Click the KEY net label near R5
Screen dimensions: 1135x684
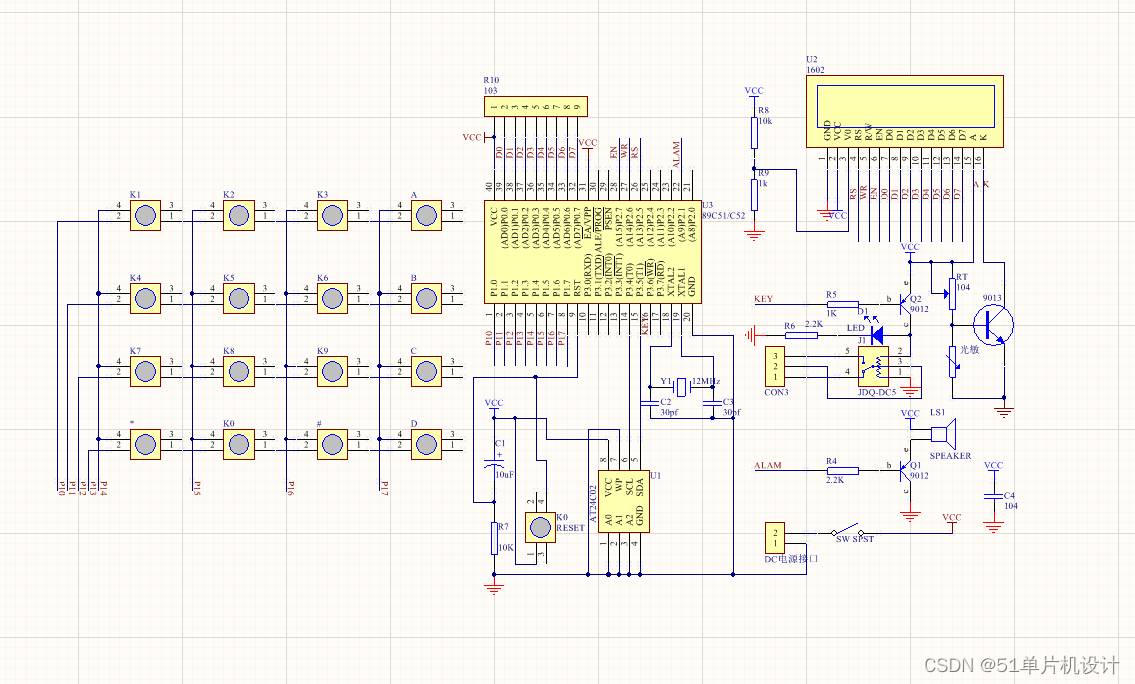click(x=763, y=299)
